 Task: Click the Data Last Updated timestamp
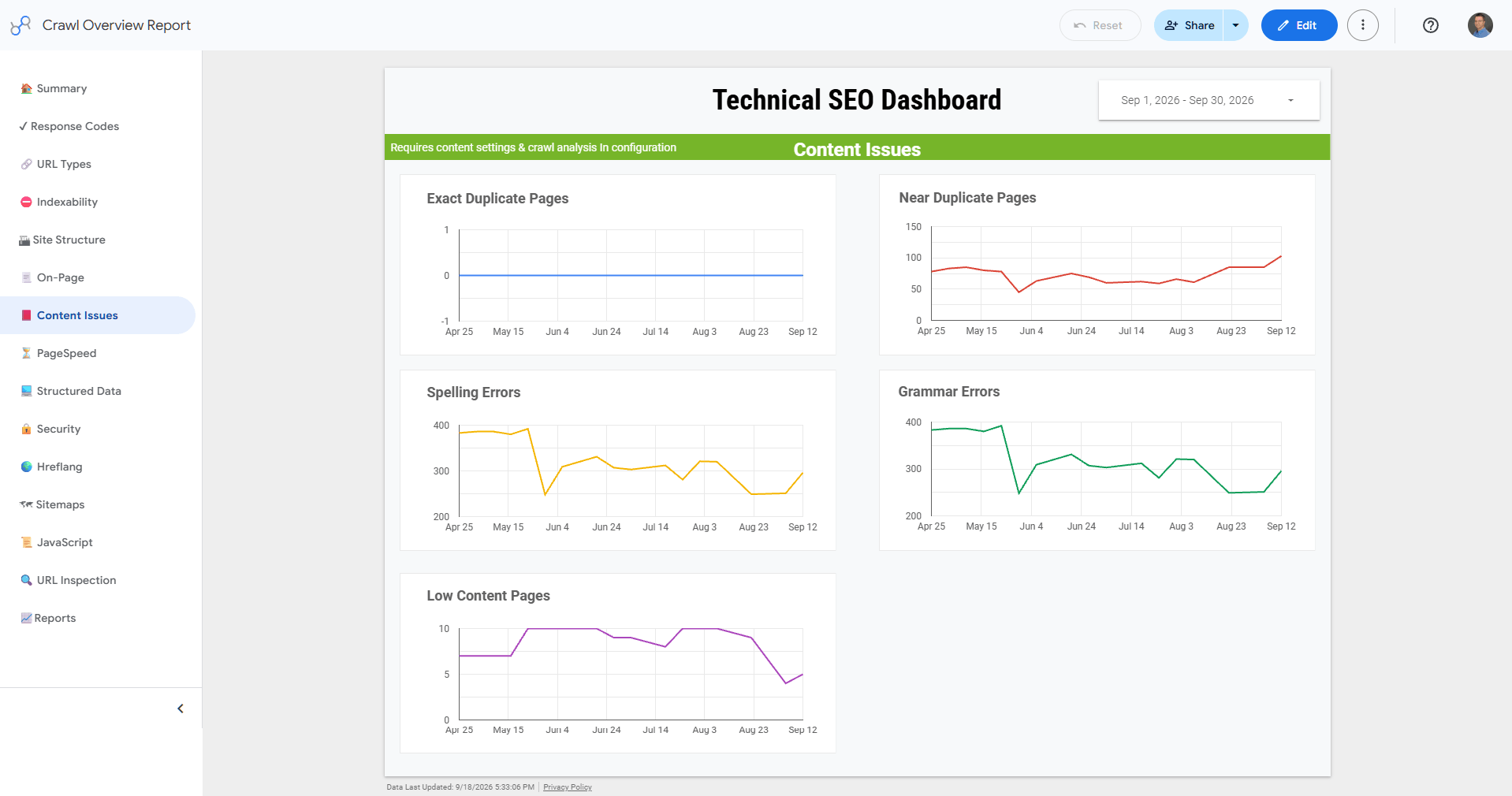(x=460, y=787)
